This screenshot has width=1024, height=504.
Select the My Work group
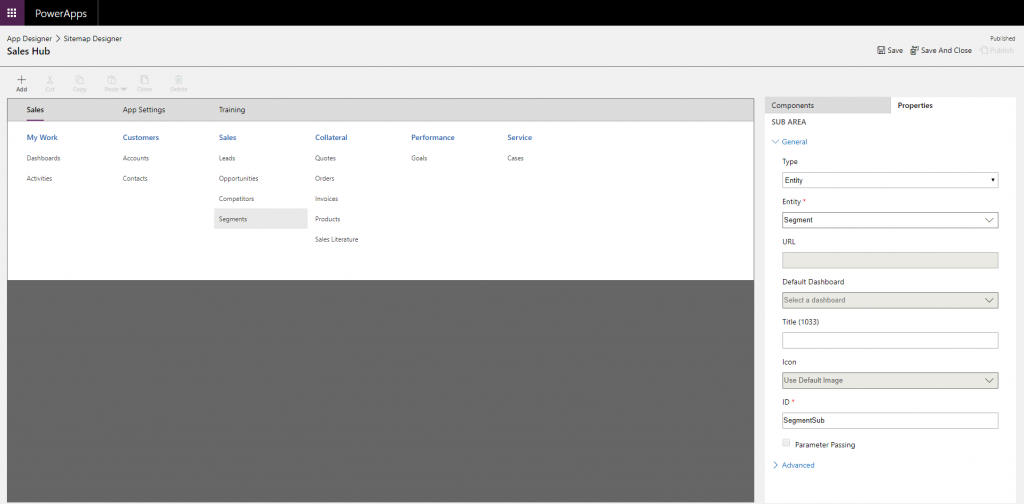coord(42,138)
